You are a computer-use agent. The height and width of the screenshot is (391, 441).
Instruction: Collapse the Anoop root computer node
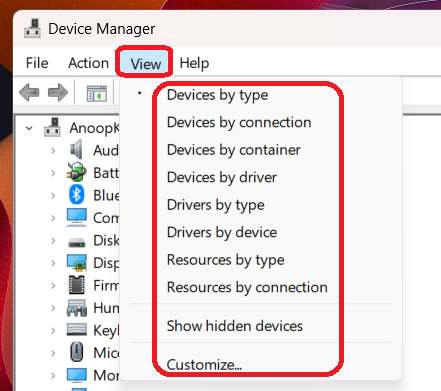click(x=29, y=128)
